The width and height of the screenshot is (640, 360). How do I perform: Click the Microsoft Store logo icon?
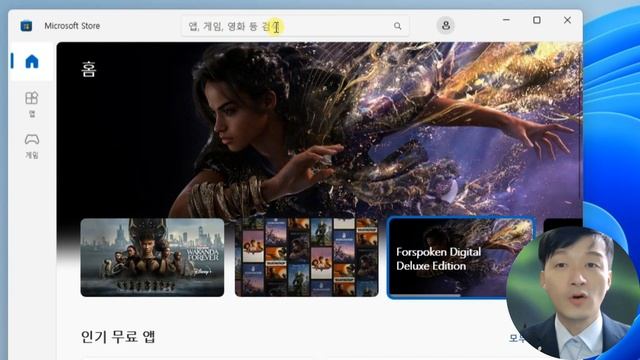point(27,26)
